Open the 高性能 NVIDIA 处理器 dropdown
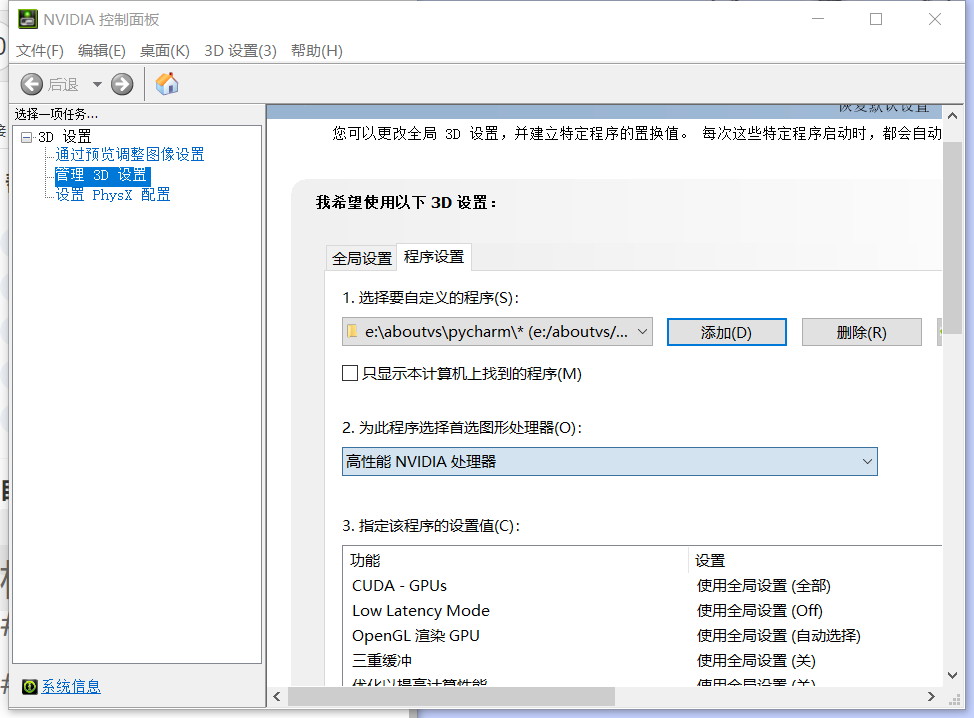 866,461
